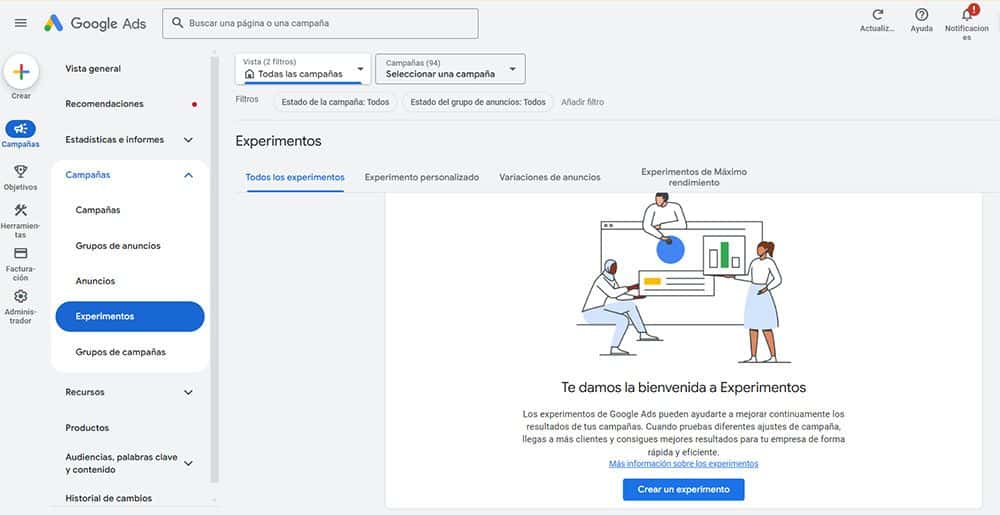
Task: Click Añadir filtro
Action: tap(582, 102)
